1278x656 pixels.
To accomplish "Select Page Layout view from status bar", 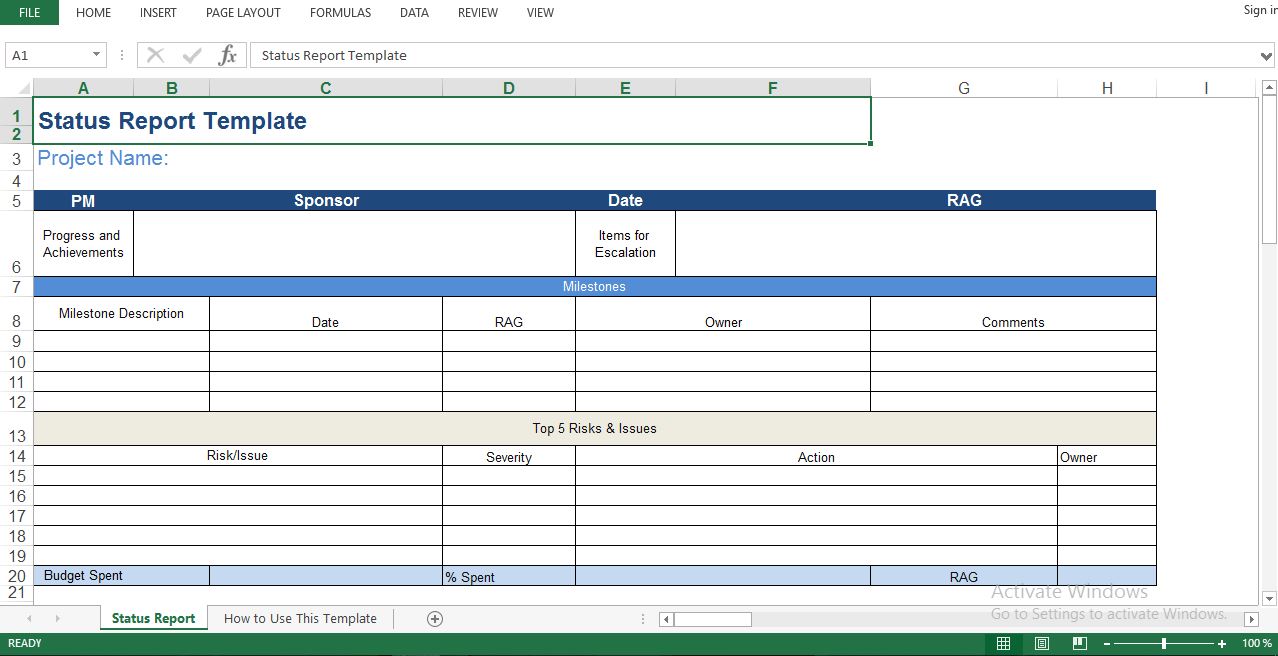I will 1041,643.
